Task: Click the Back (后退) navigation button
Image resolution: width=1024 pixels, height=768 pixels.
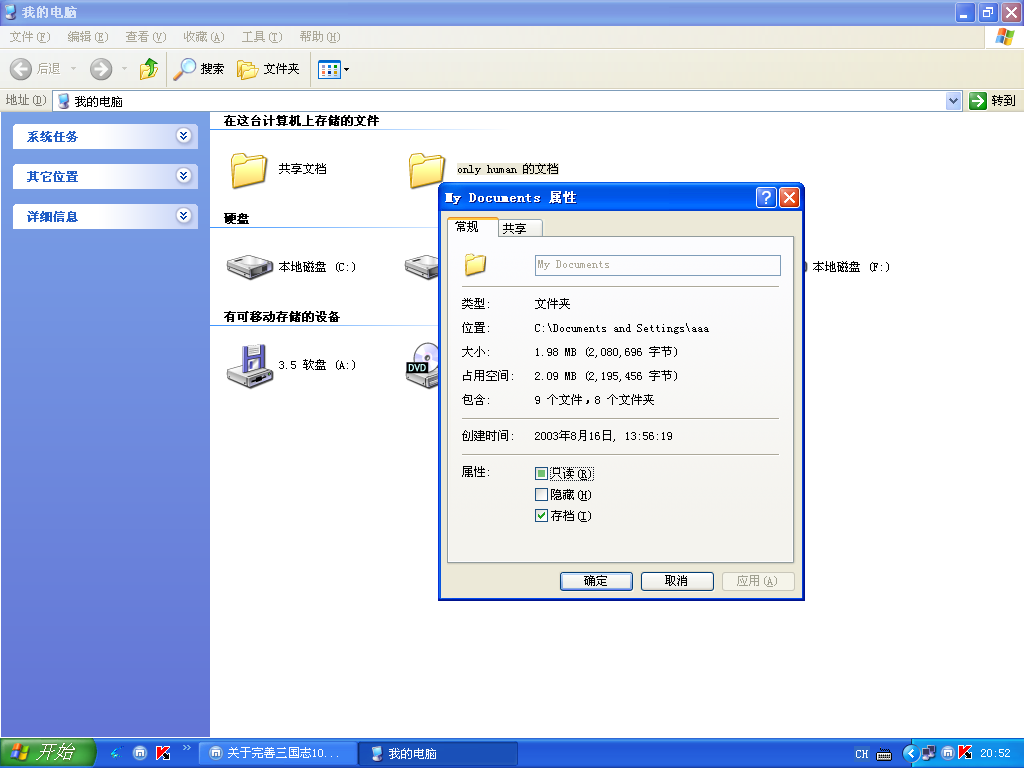Action: pos(35,69)
